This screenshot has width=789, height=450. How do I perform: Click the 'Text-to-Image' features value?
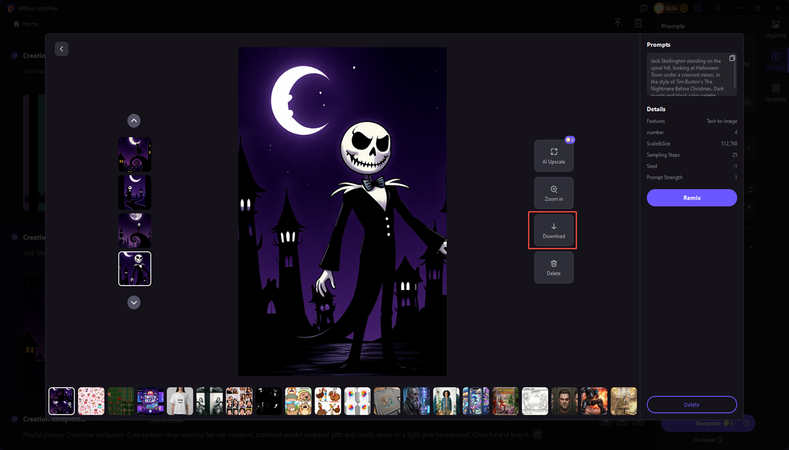pyautogui.click(x=722, y=121)
